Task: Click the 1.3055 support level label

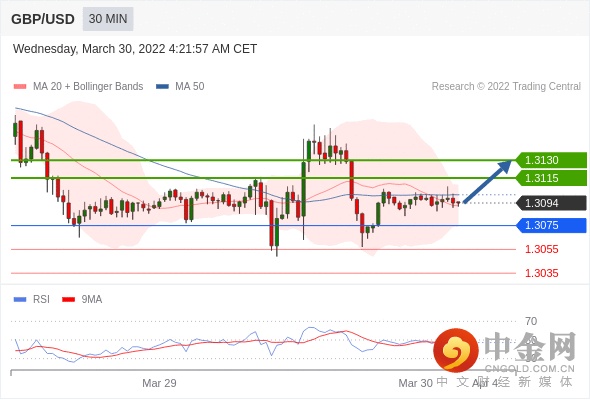Action: pyautogui.click(x=542, y=249)
